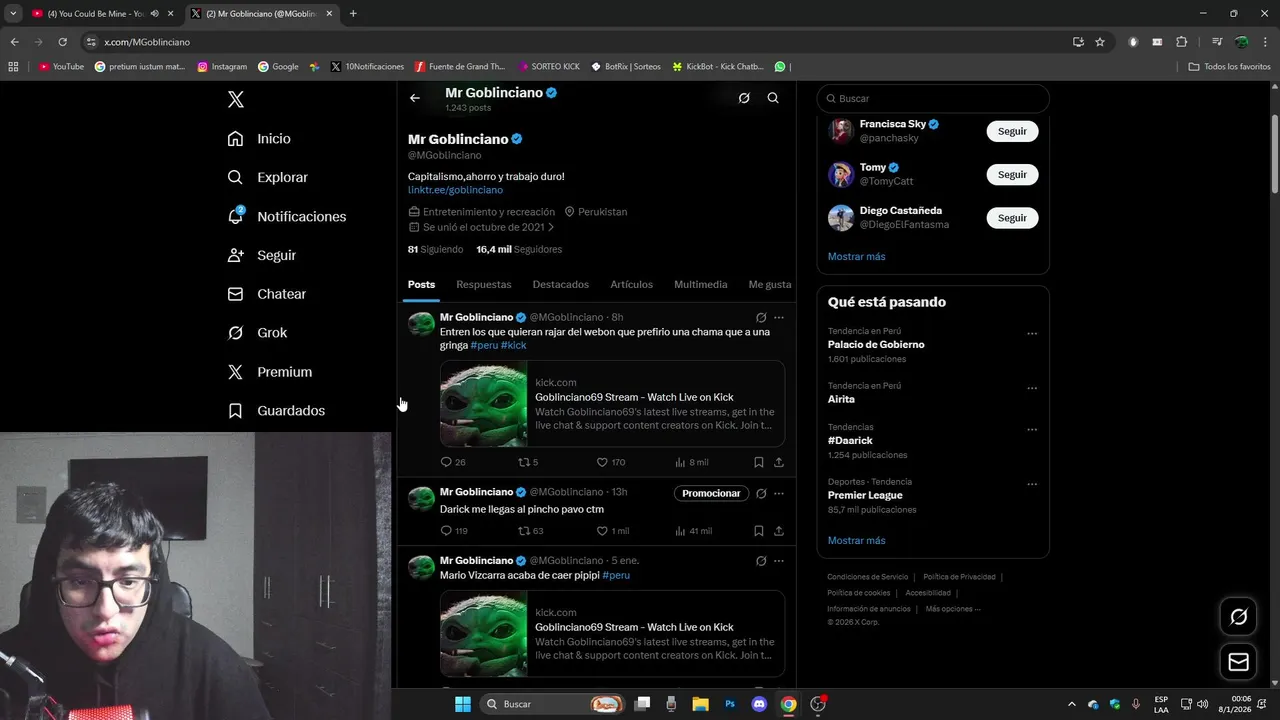Open Chatear messages page
Image resolution: width=1280 pixels, height=720 pixels.
click(x=267, y=294)
